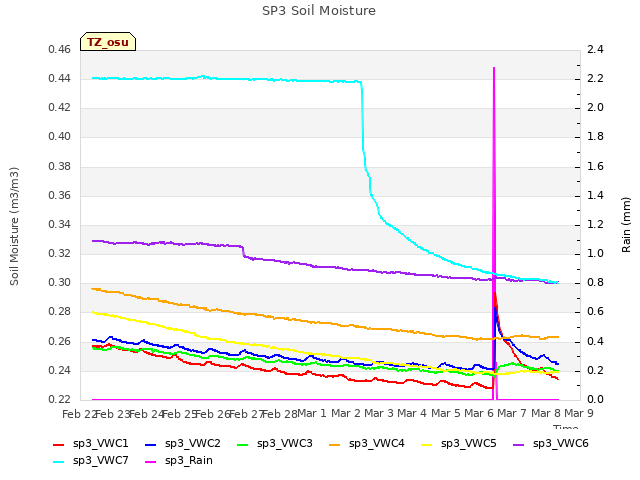This screenshot has width=640, height=480.
Task: Click the green sp3_VWC3 legend color marker
Action: click(x=242, y=444)
